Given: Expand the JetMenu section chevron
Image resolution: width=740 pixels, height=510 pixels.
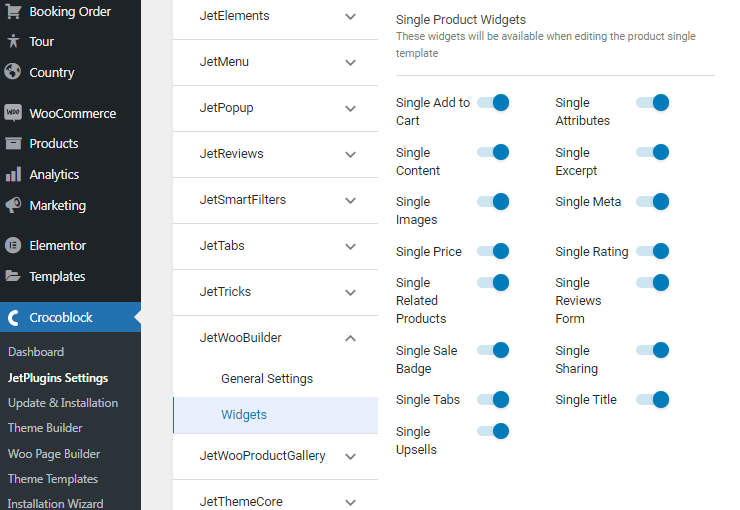Looking at the screenshot, I should tap(350, 62).
